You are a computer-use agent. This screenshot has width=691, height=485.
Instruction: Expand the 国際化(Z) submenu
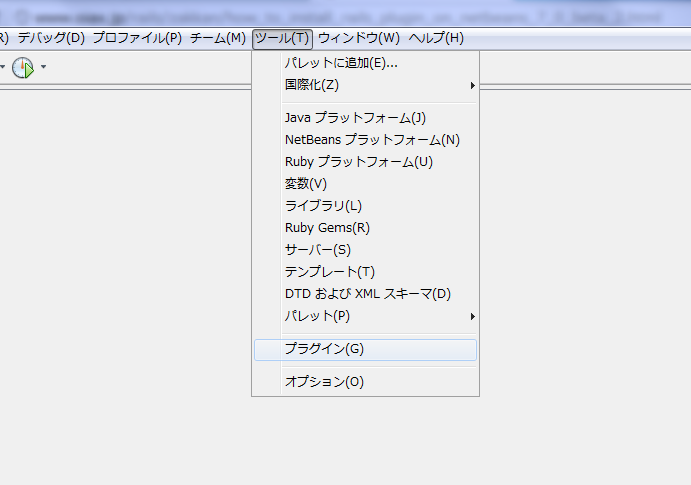365,85
